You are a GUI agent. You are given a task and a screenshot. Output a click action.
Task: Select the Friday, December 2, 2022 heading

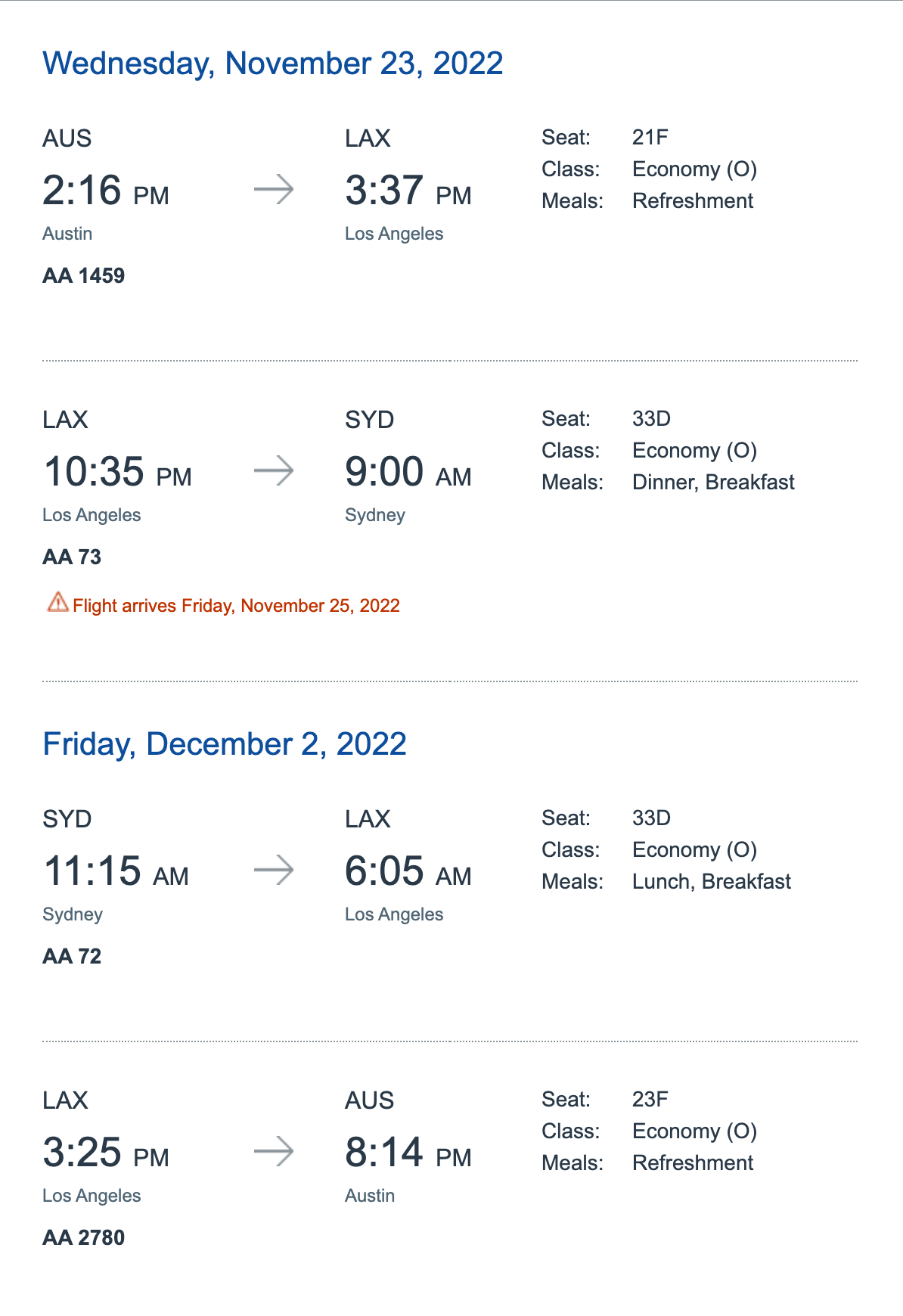(x=225, y=744)
